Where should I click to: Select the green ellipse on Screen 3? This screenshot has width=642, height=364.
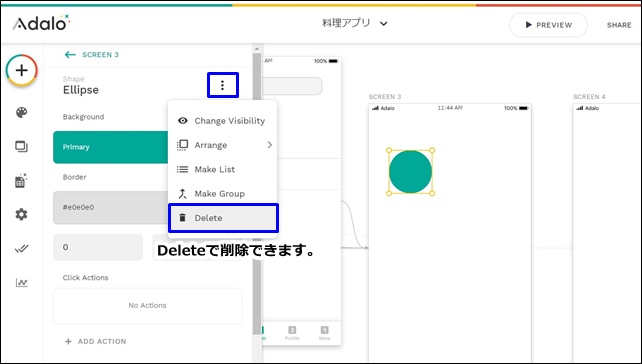[x=410, y=172]
